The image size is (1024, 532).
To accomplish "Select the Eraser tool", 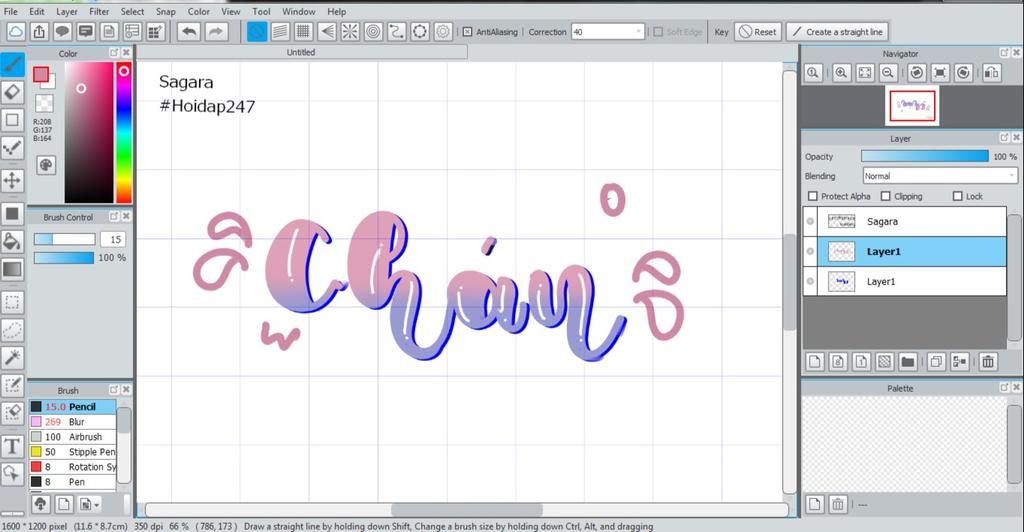I will [x=12, y=92].
